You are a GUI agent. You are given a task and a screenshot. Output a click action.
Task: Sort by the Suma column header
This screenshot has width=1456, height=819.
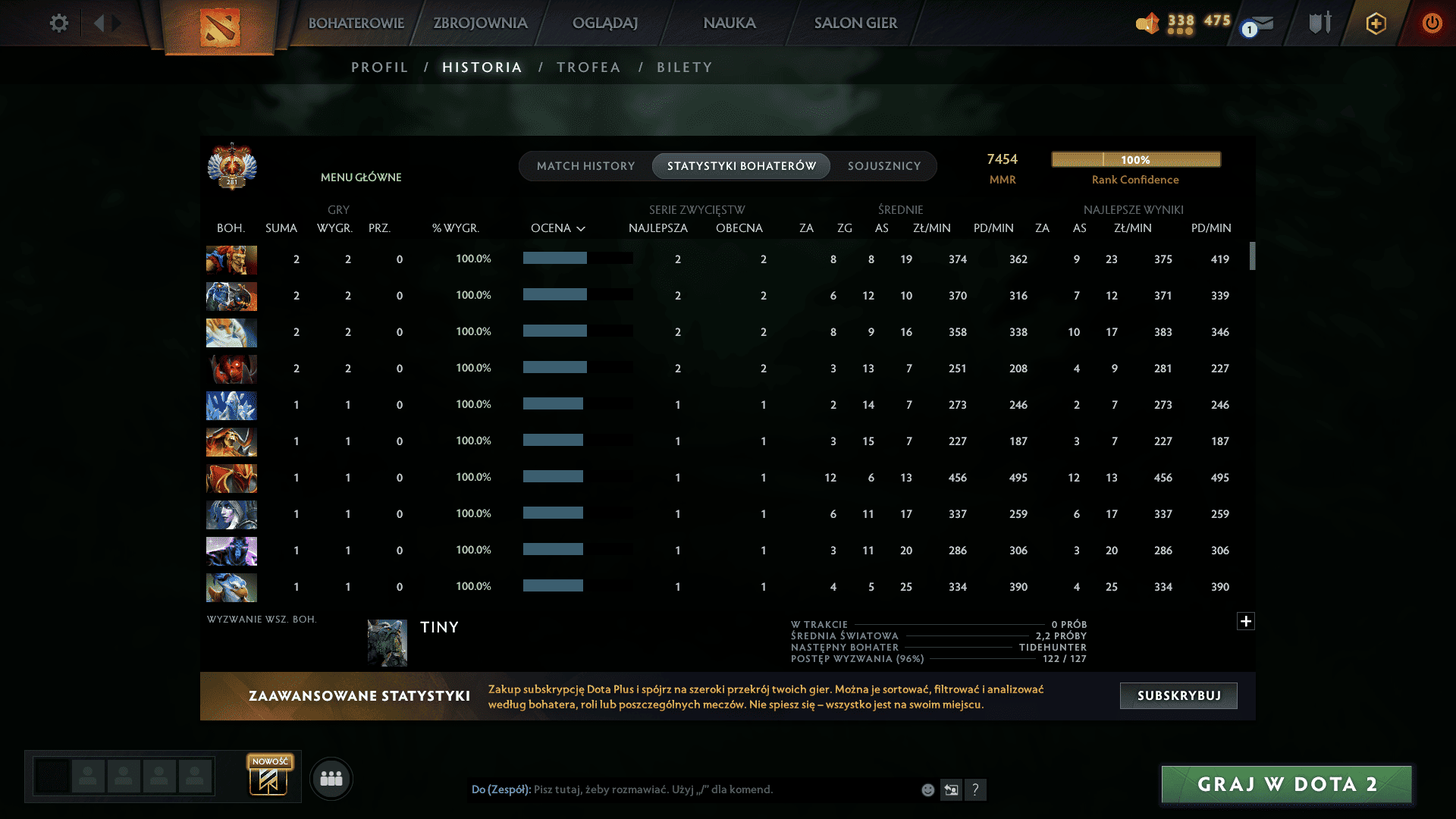pyautogui.click(x=281, y=228)
